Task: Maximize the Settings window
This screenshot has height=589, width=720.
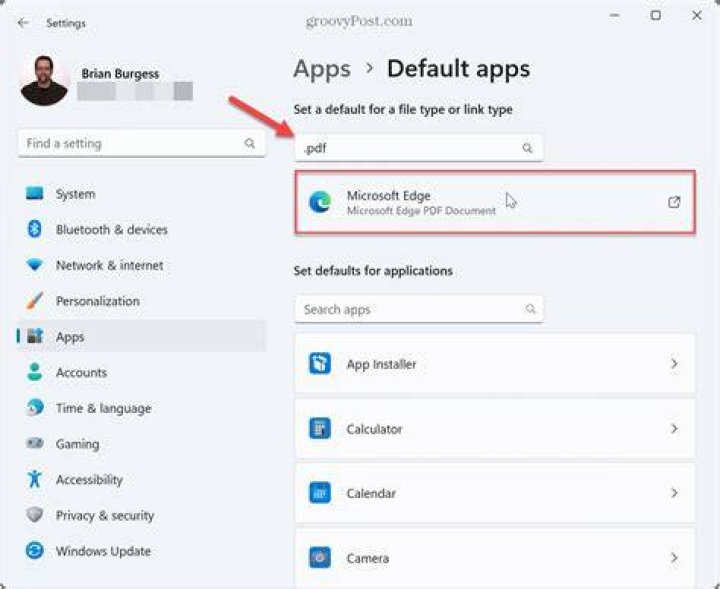Action: (656, 15)
